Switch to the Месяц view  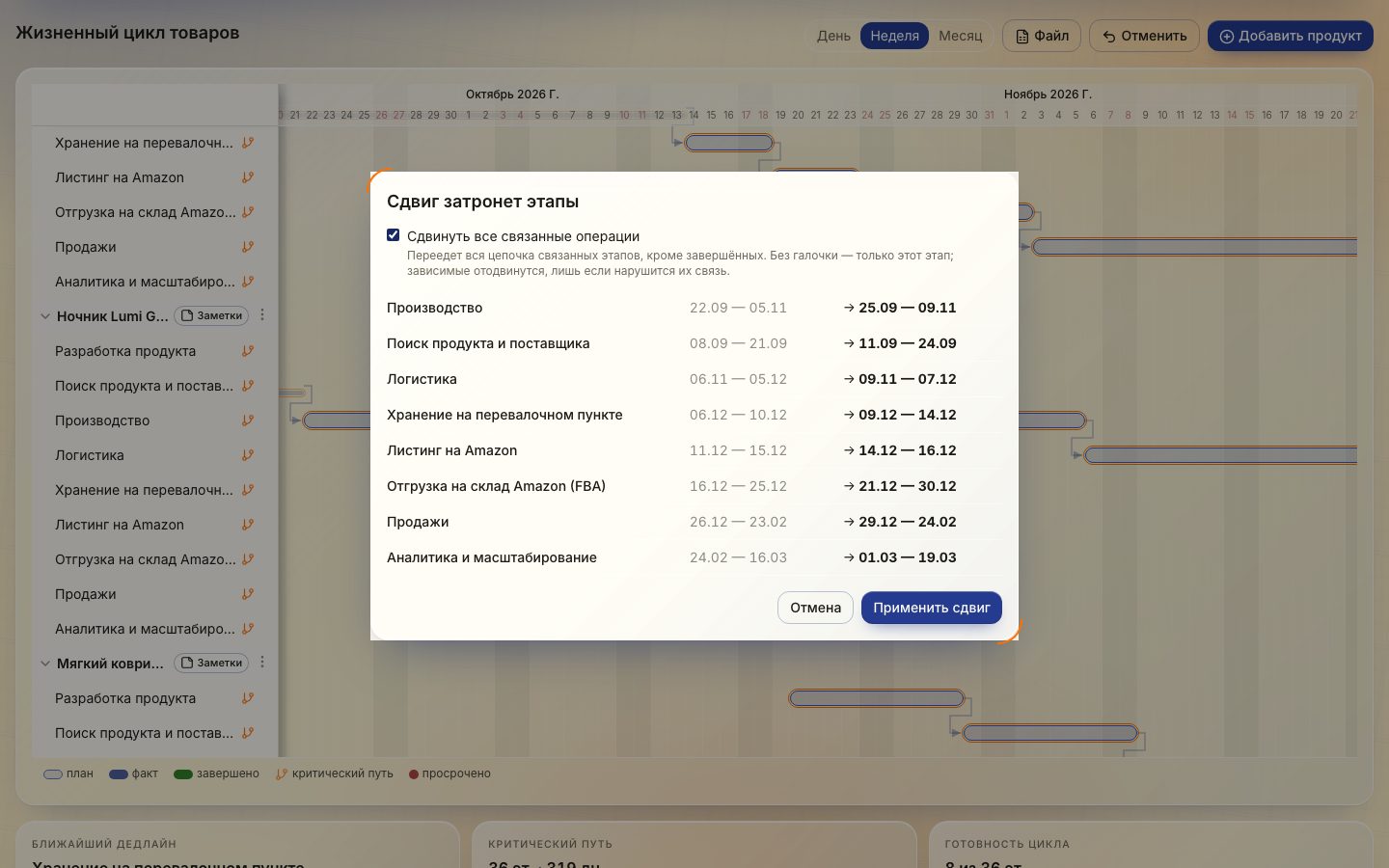pyautogui.click(x=961, y=36)
